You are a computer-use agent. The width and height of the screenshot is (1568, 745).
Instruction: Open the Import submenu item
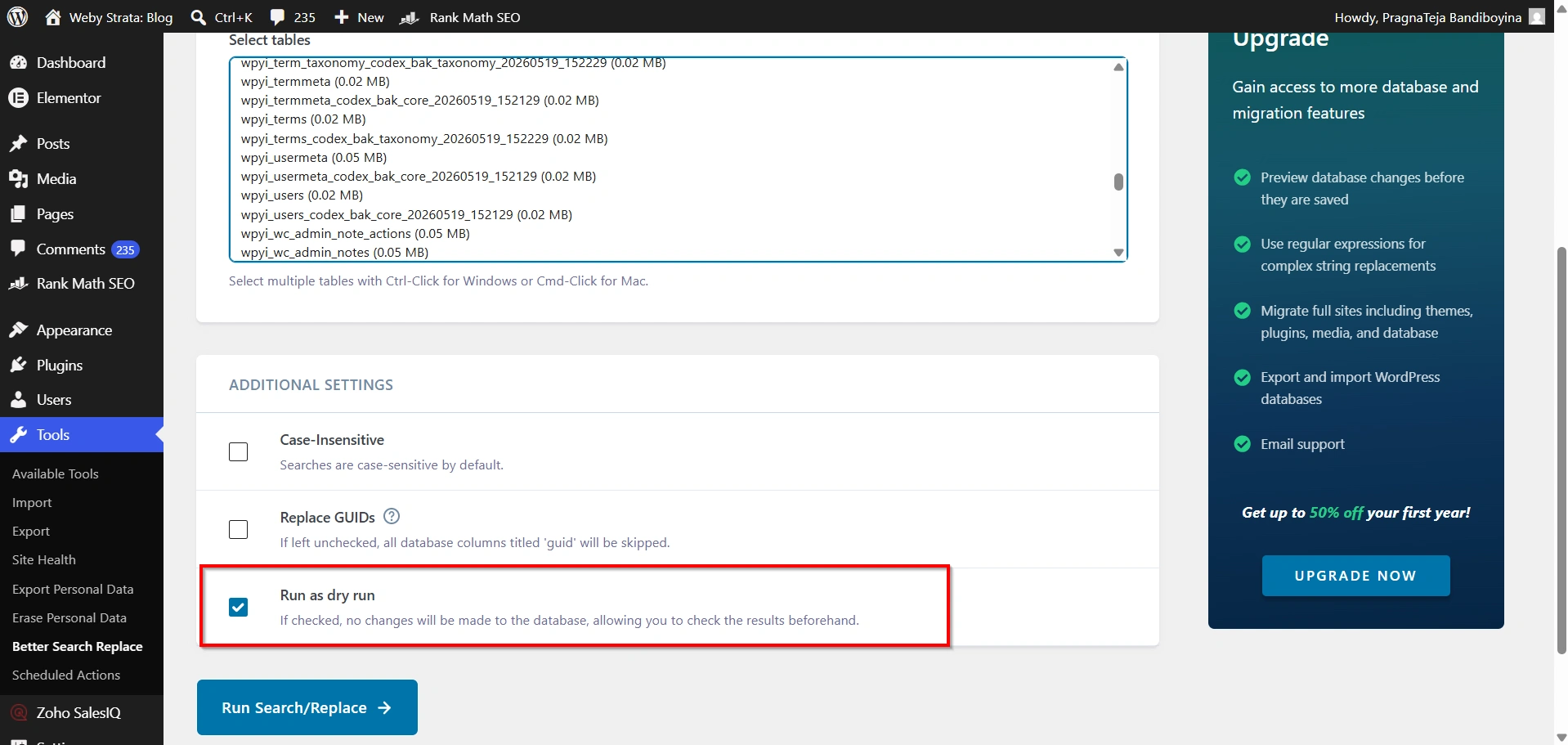coord(32,503)
